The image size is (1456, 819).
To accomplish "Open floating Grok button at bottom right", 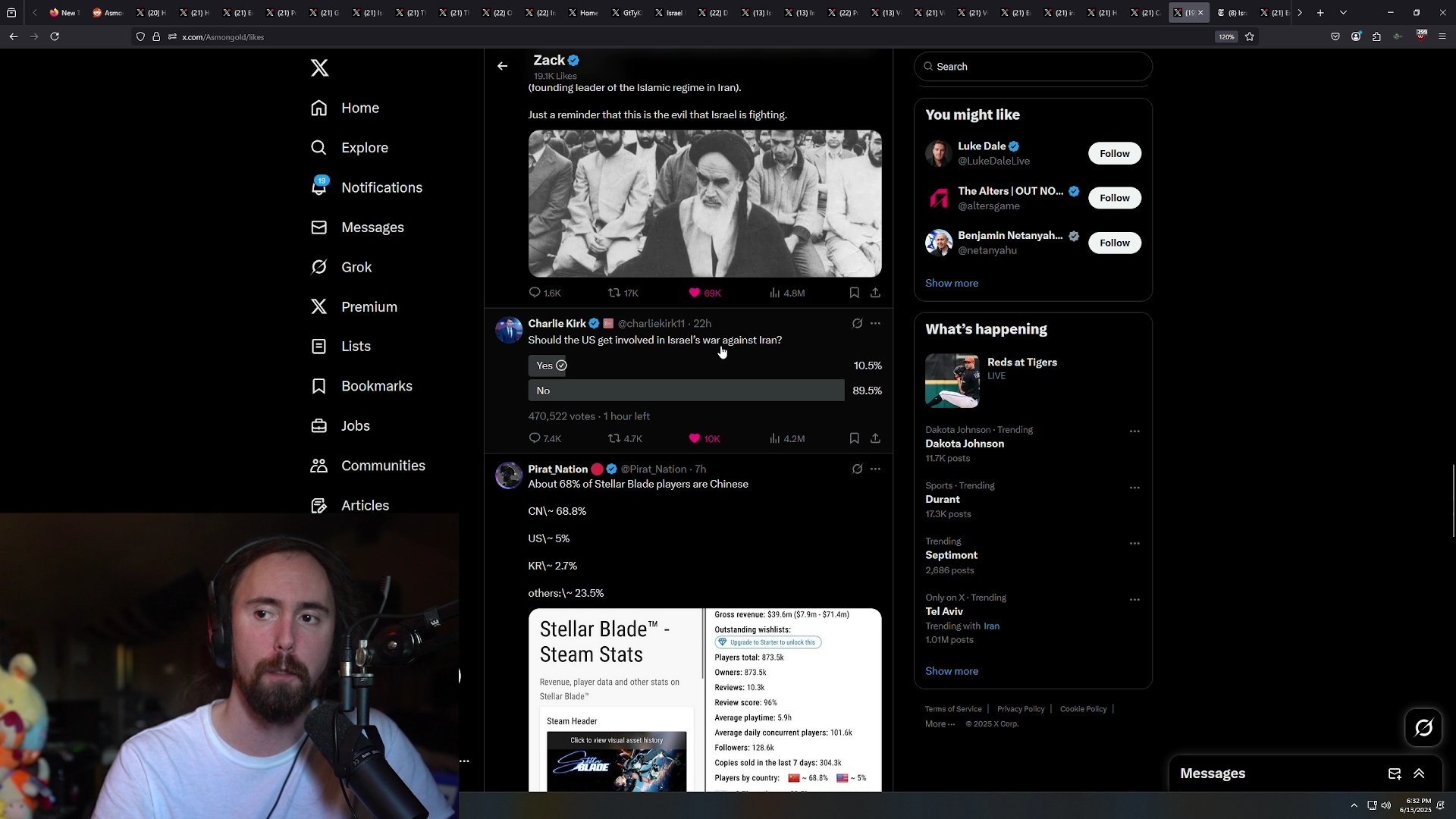I will (x=1423, y=728).
